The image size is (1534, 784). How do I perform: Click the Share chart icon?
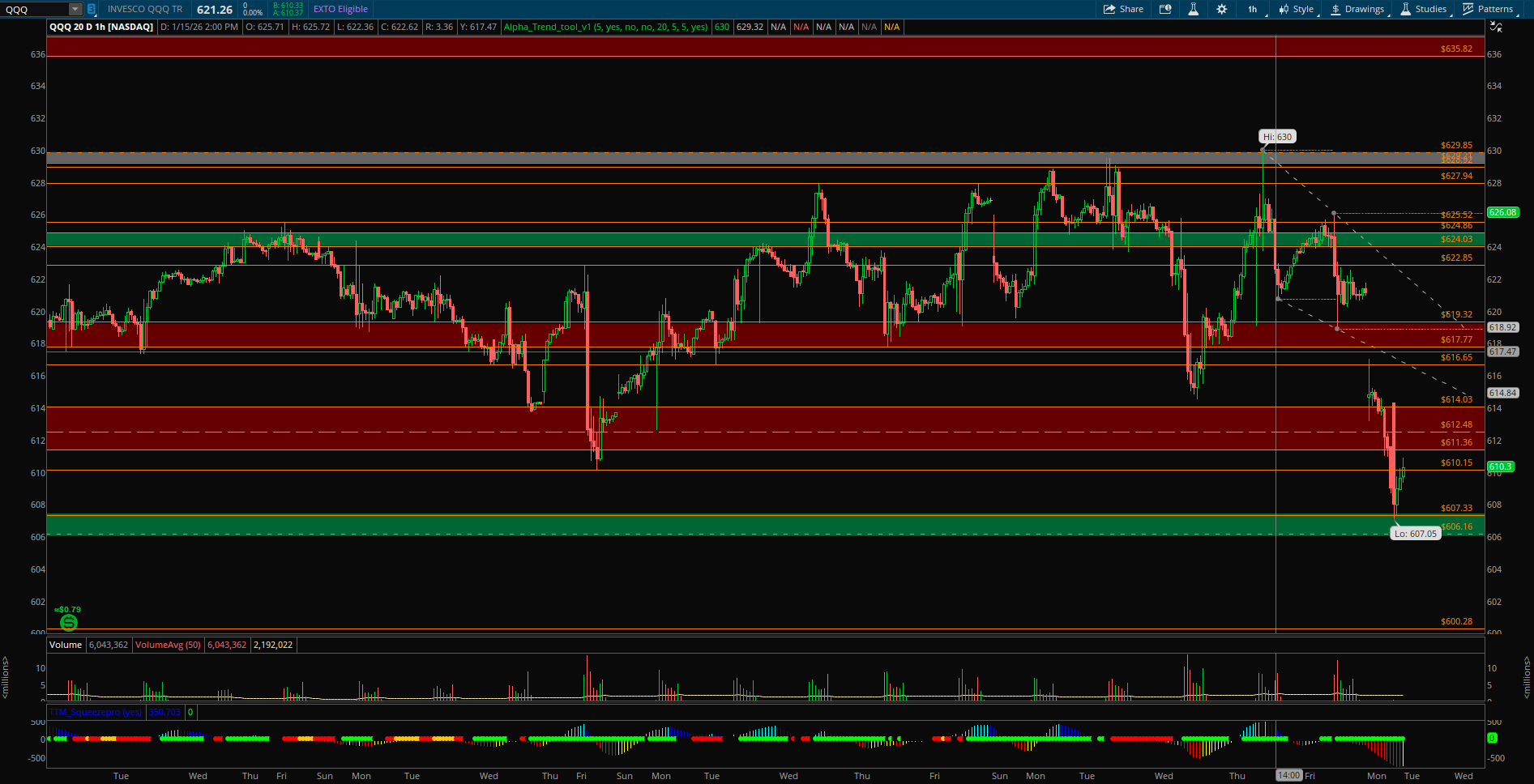point(1123,9)
